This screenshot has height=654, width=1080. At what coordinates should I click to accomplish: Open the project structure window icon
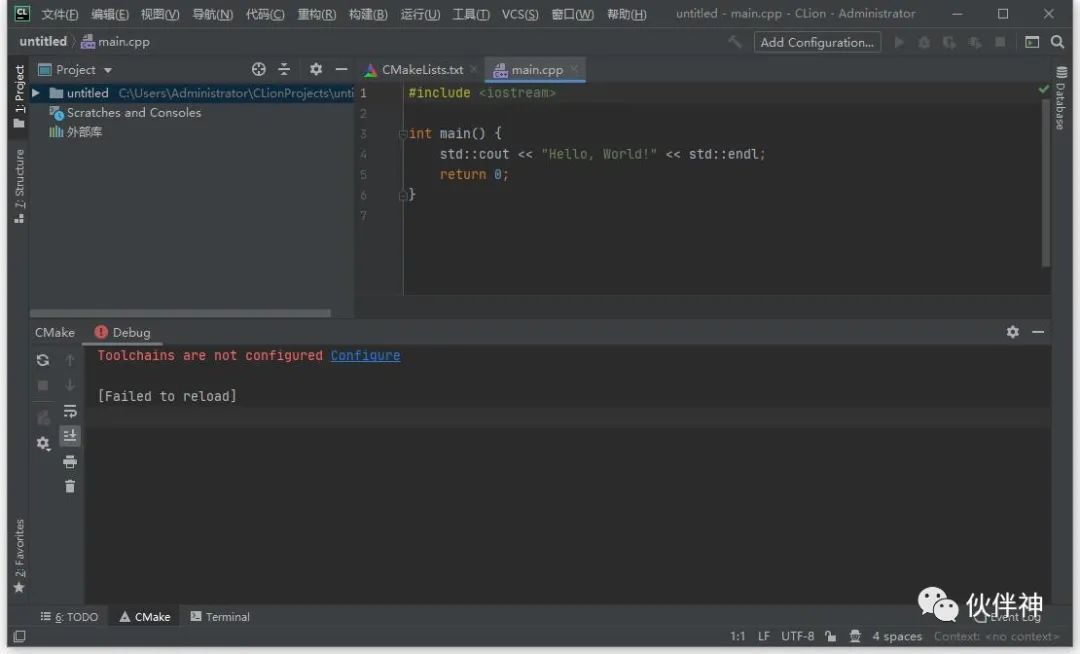(1032, 42)
